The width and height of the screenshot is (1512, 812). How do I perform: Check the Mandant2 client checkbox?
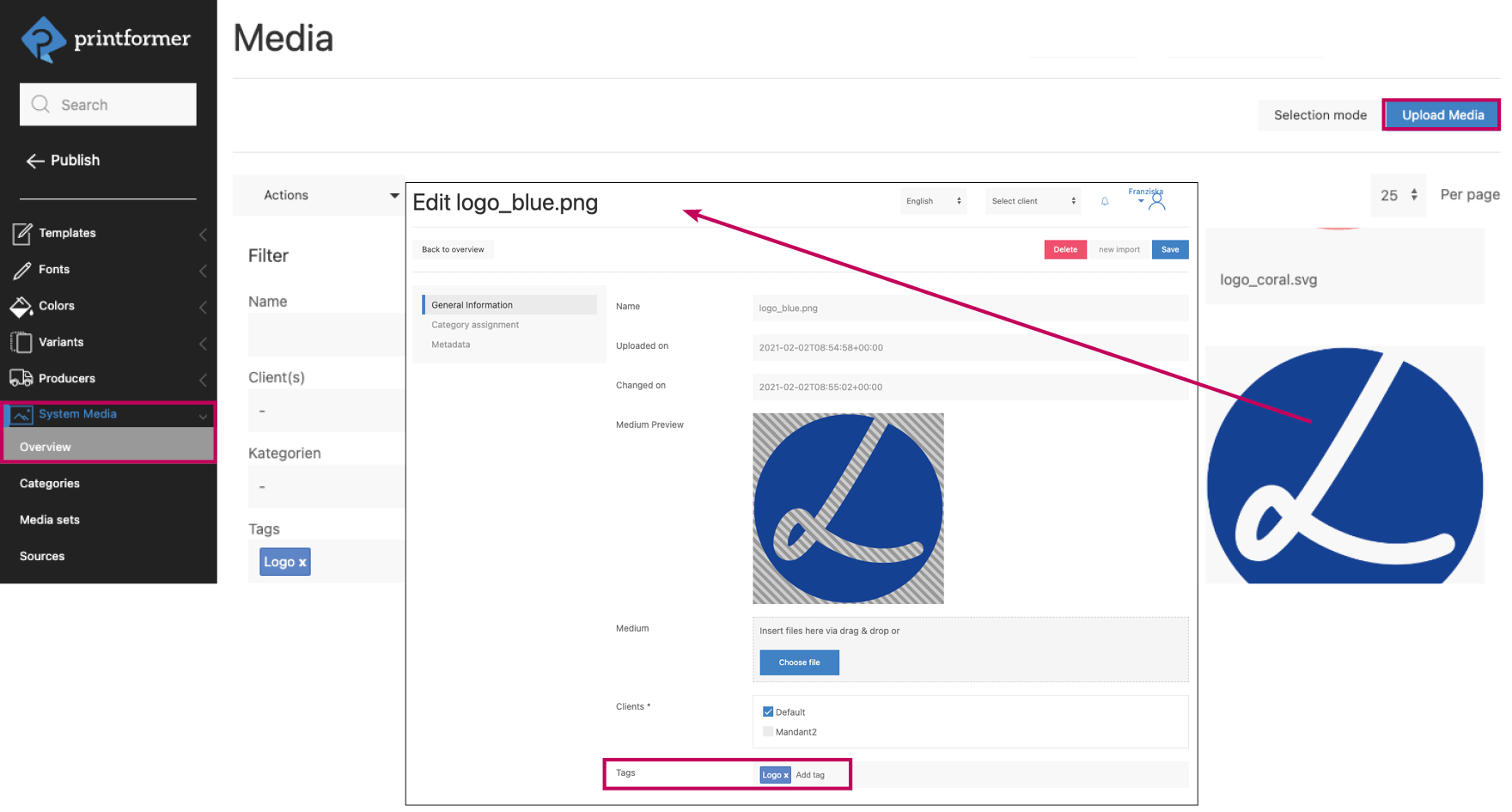[x=768, y=731]
